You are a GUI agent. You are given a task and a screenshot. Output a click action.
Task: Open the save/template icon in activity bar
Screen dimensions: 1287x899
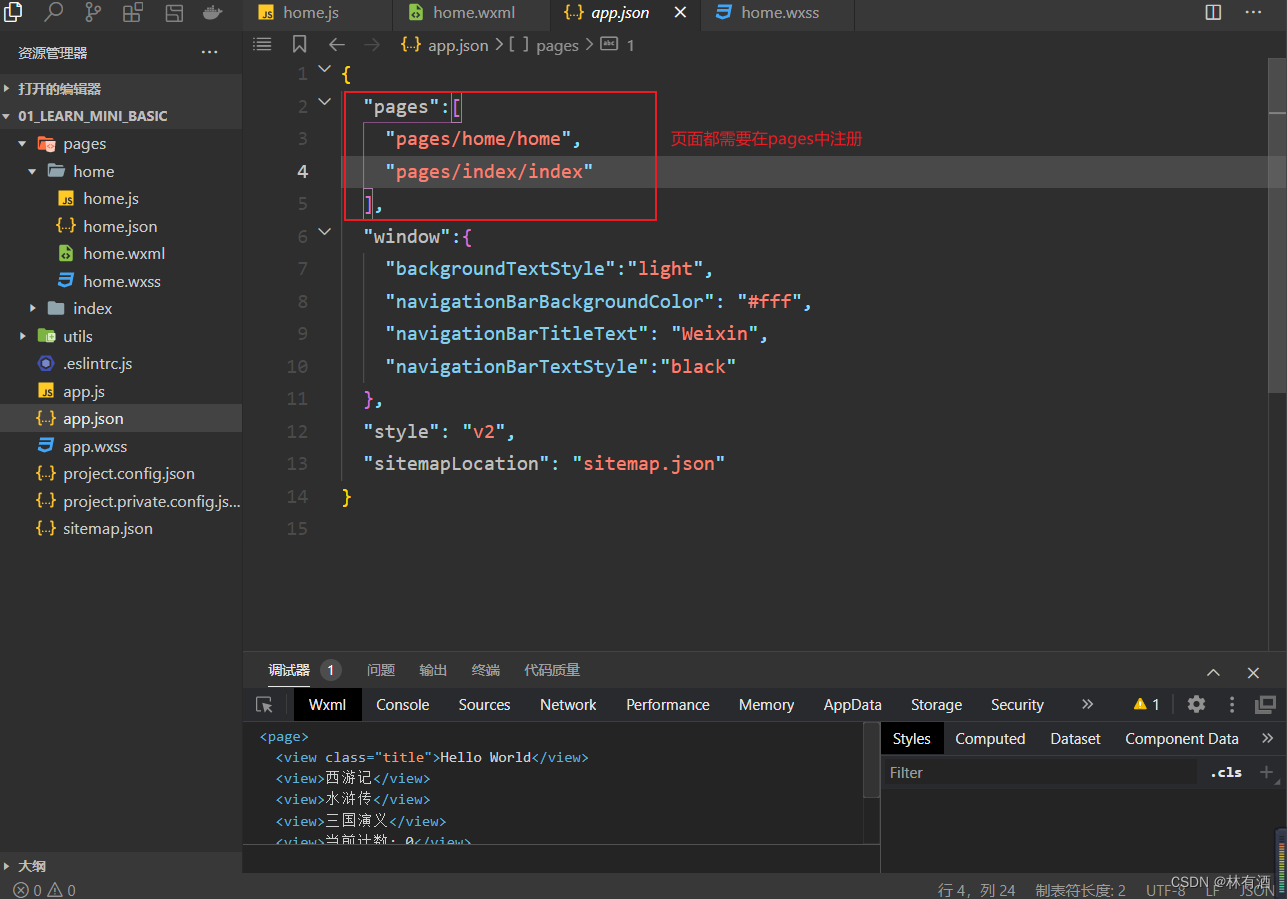pyautogui.click(x=174, y=13)
